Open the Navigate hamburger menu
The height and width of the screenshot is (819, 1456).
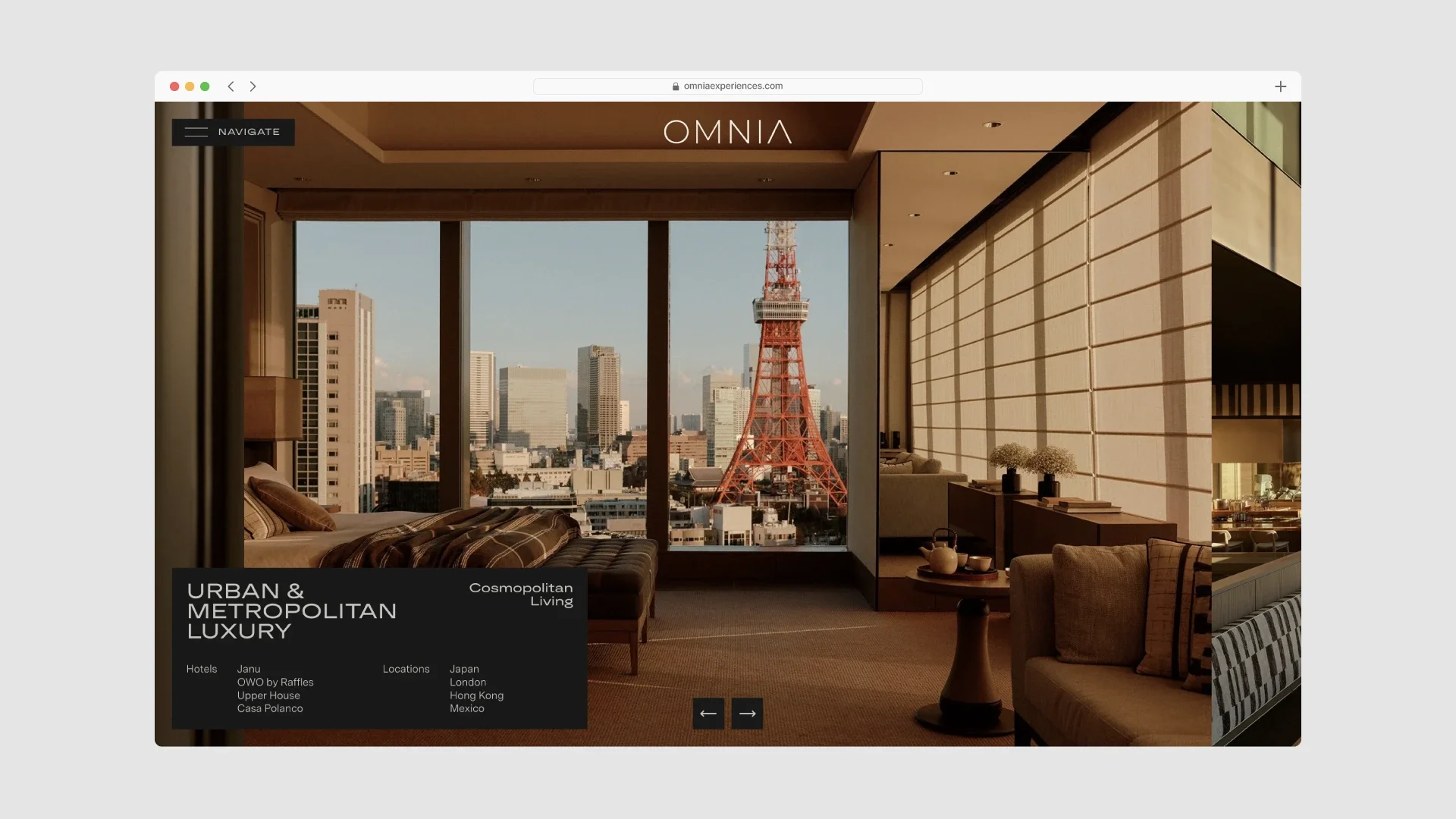(x=233, y=132)
